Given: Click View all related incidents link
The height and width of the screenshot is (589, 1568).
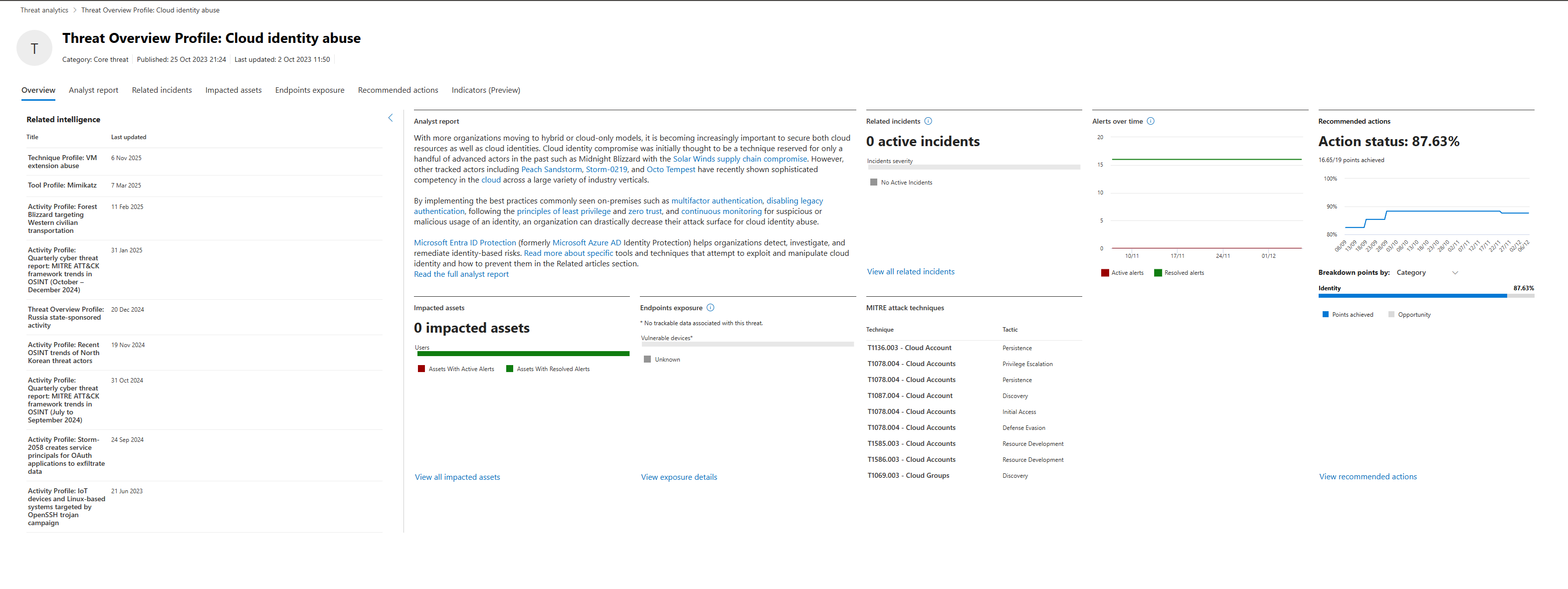Looking at the screenshot, I should tap(910, 272).
